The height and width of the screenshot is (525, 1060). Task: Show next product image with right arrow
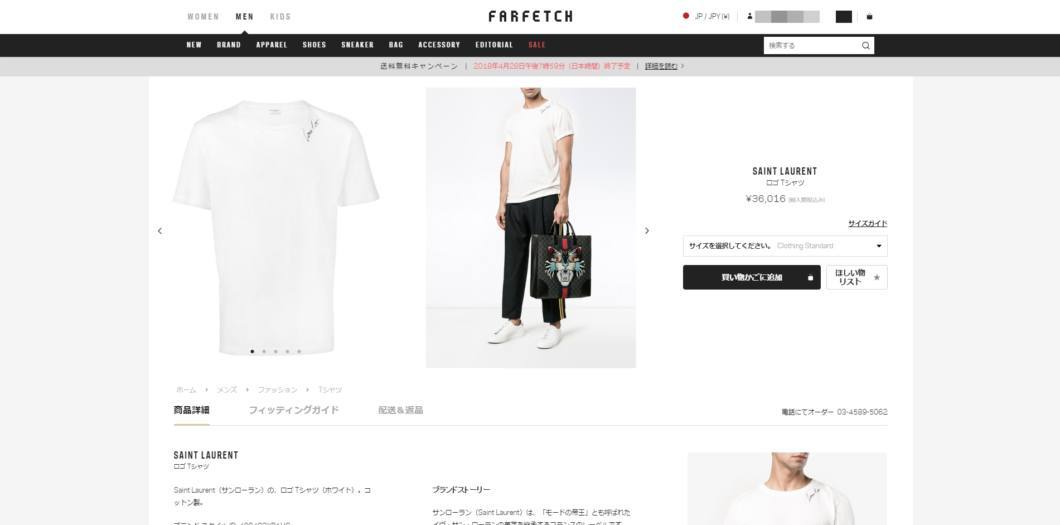point(647,231)
